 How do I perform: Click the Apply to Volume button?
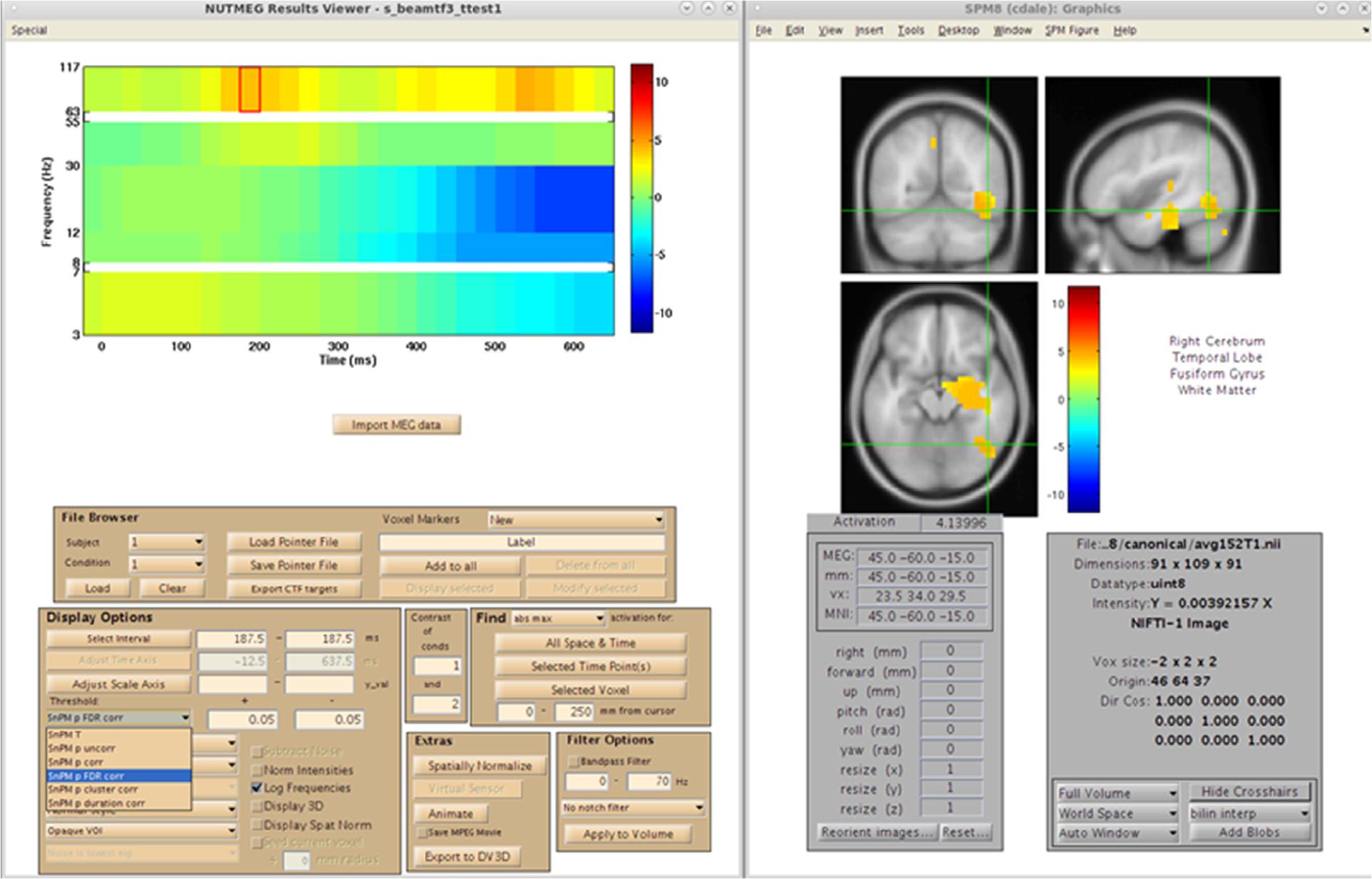[628, 834]
